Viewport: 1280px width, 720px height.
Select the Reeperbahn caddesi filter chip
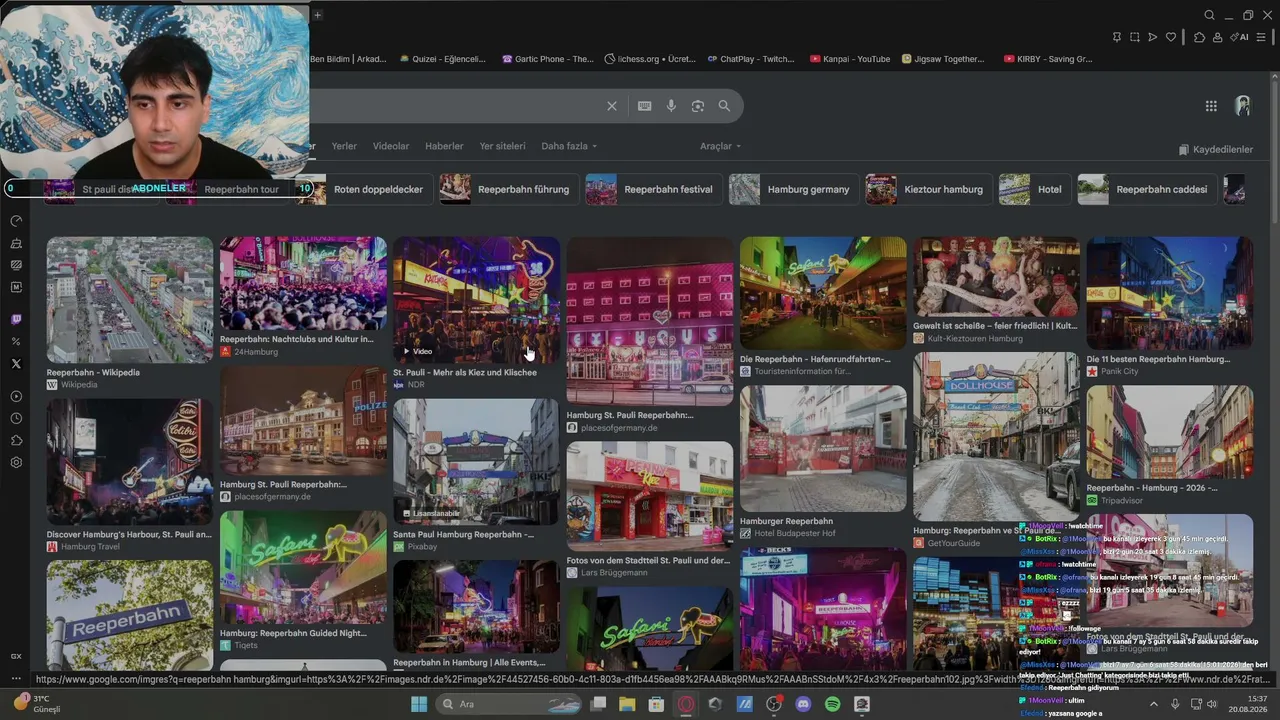pos(1146,189)
